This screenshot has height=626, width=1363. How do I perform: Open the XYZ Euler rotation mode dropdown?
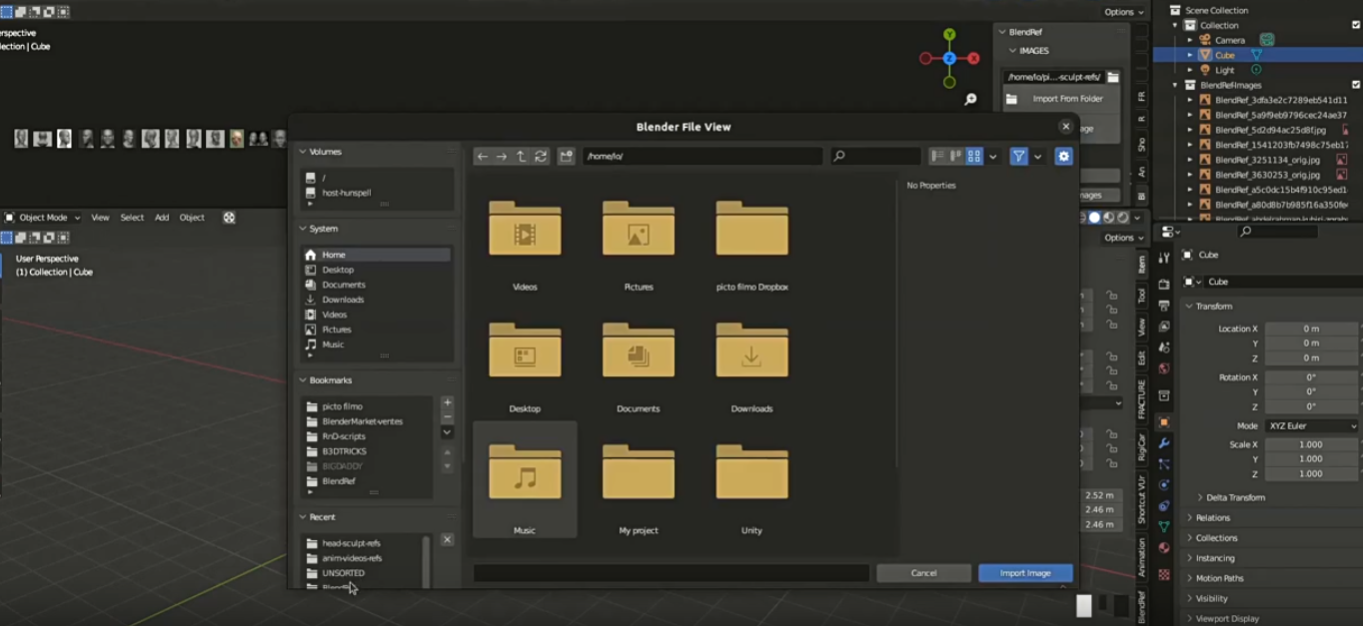(1312, 426)
